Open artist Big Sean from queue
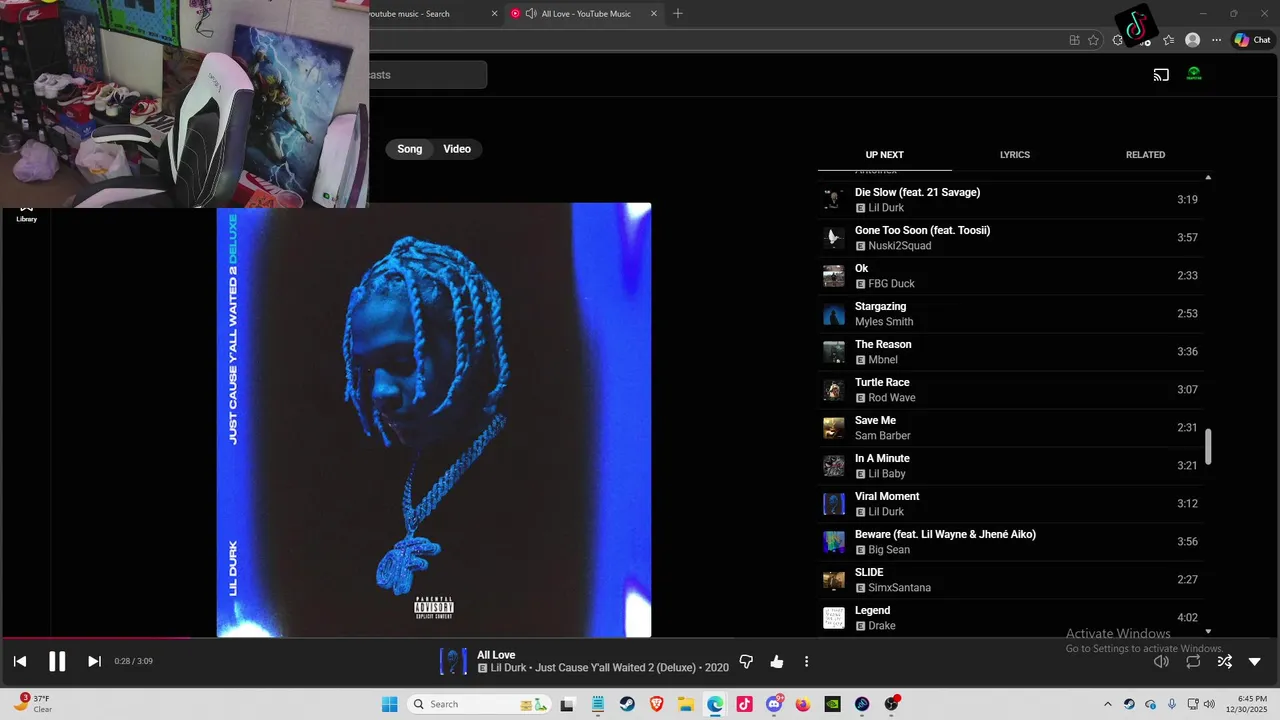Screen dimensions: 1280x720 click(x=889, y=550)
